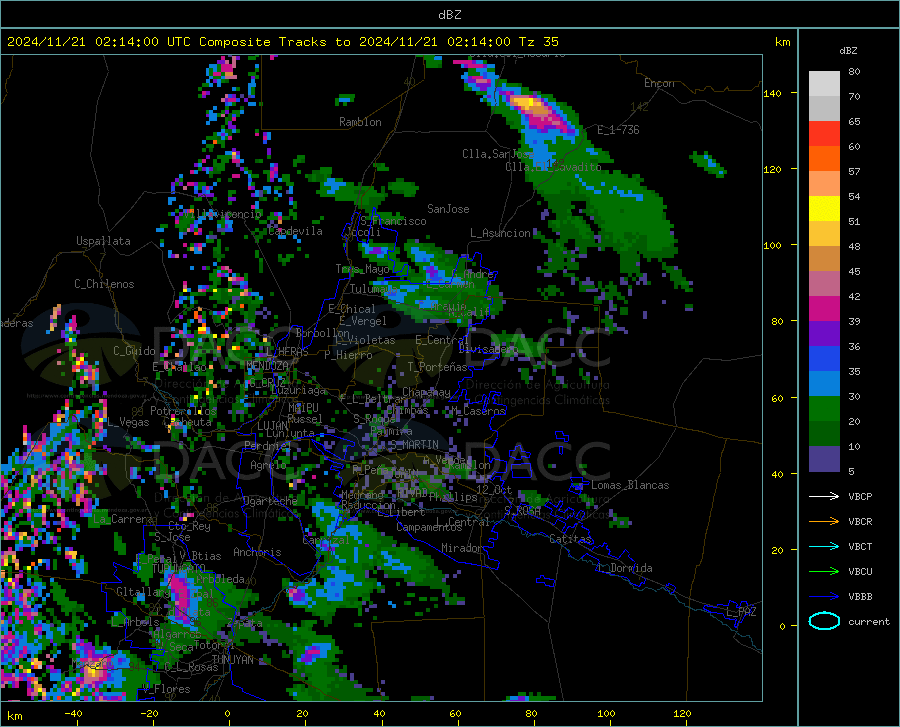This screenshot has height=727, width=900.
Task: Click the S_Francisco map label
Action: (393, 221)
